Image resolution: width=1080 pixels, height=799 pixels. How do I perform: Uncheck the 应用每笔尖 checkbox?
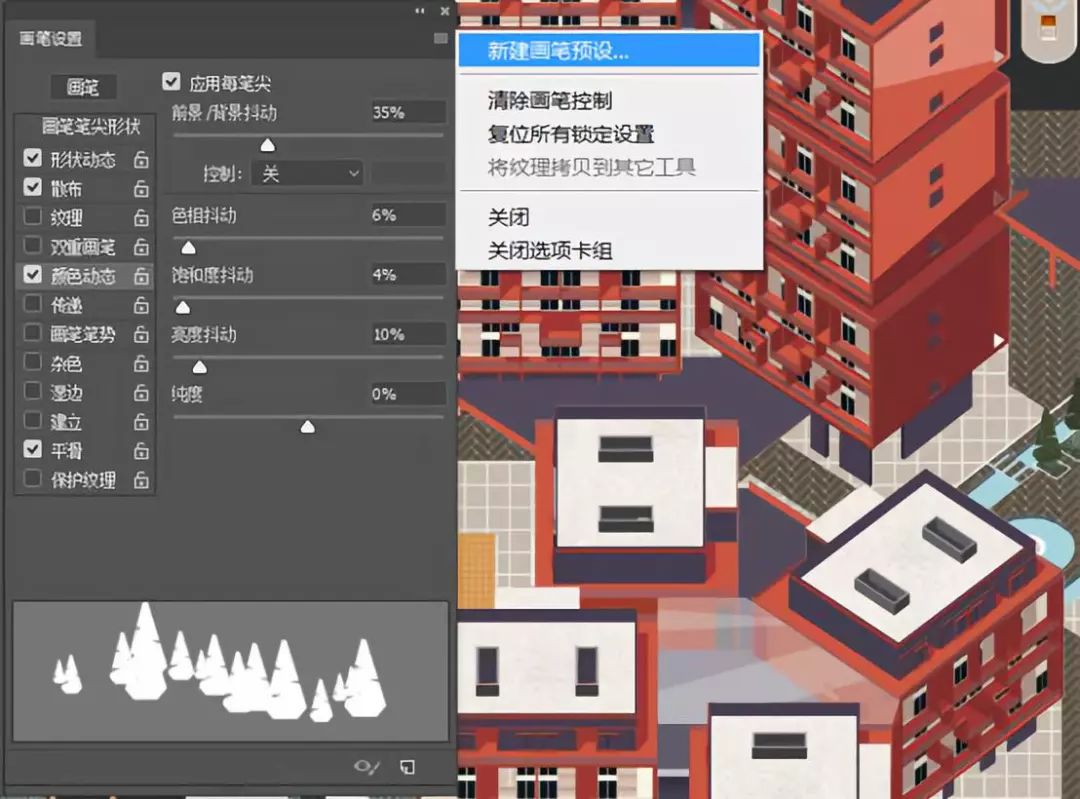tap(172, 83)
